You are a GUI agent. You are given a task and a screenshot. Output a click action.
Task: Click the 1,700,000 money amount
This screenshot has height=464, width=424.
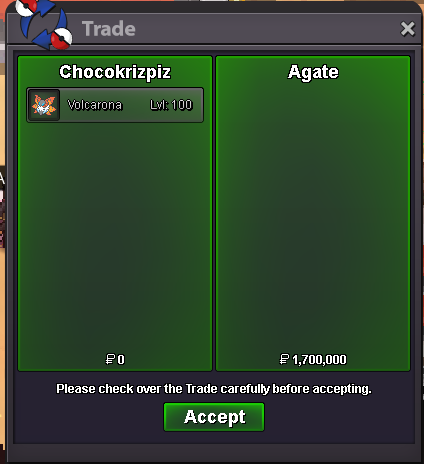coord(319,360)
